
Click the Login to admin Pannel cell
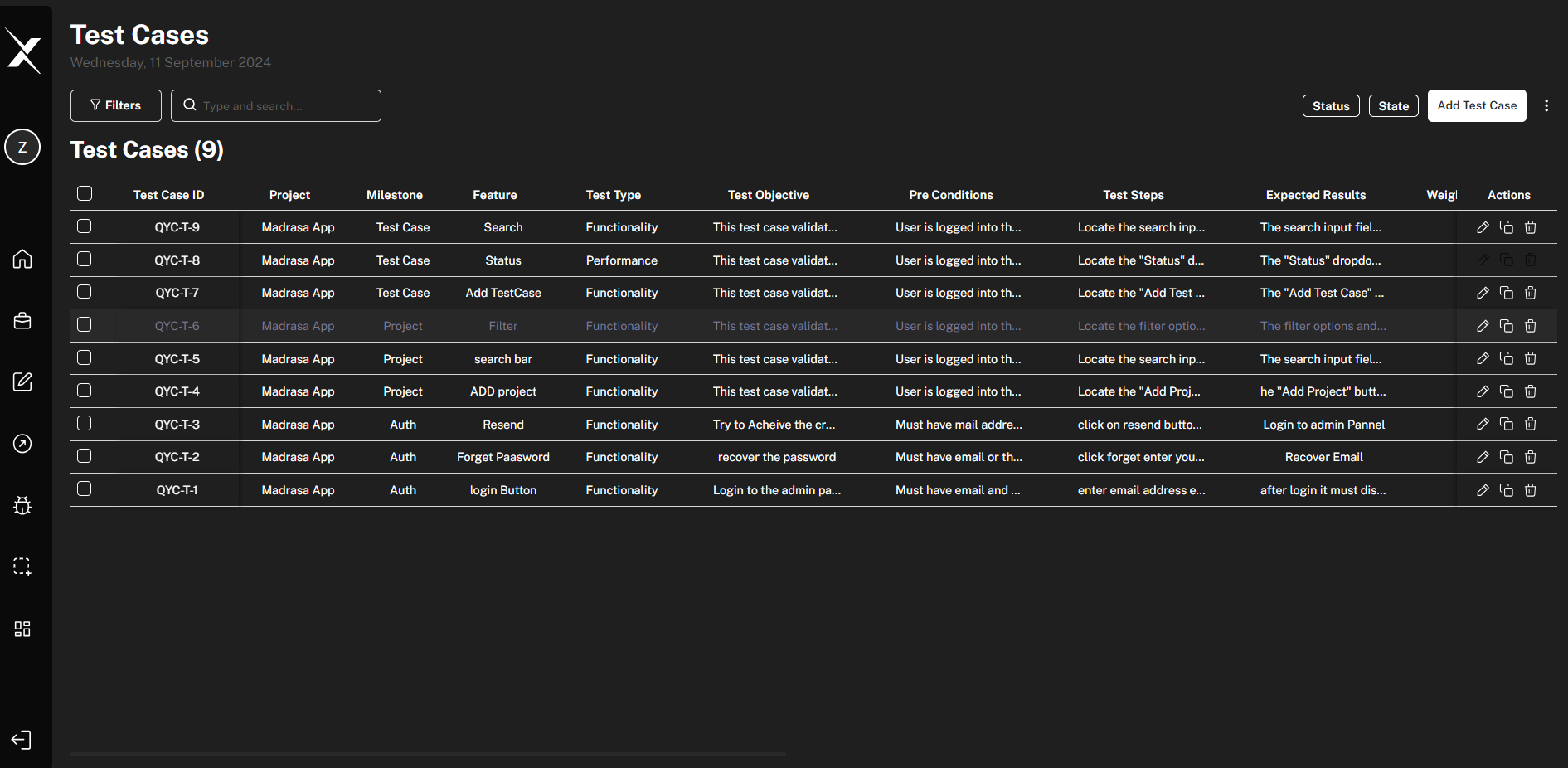coord(1324,425)
